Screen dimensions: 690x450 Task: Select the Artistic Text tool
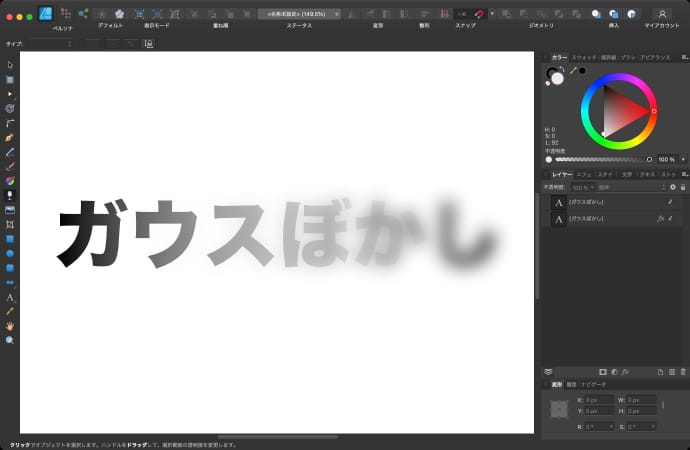[10, 297]
